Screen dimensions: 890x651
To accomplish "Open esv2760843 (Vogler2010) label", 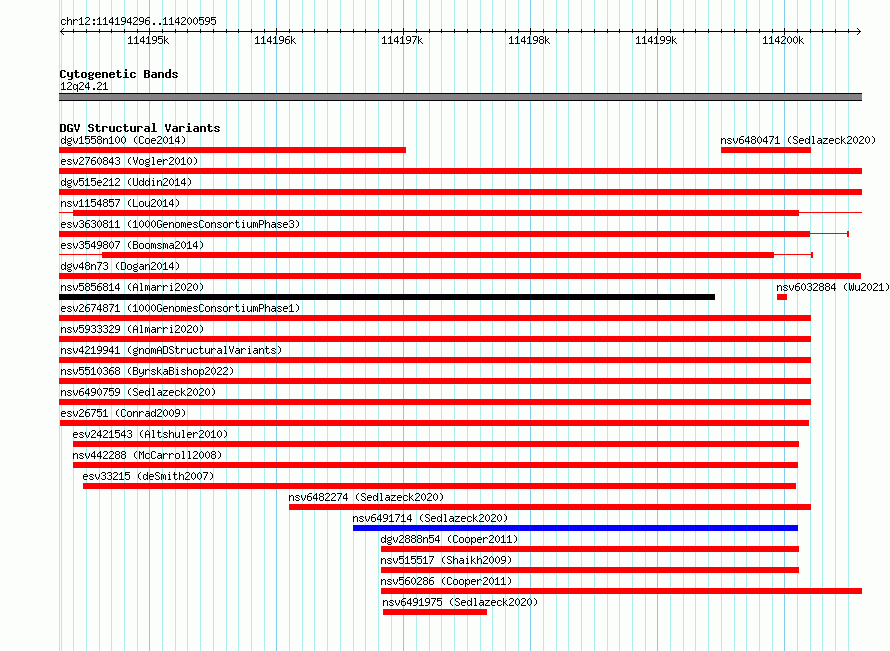I will [x=129, y=161].
